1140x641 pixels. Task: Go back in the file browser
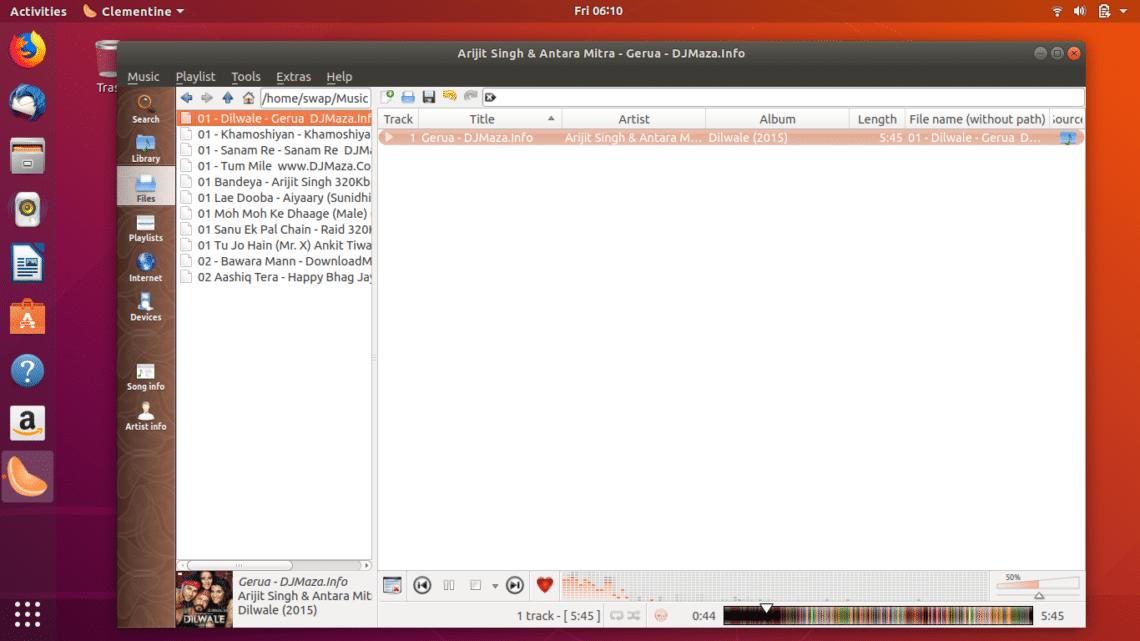coord(187,97)
